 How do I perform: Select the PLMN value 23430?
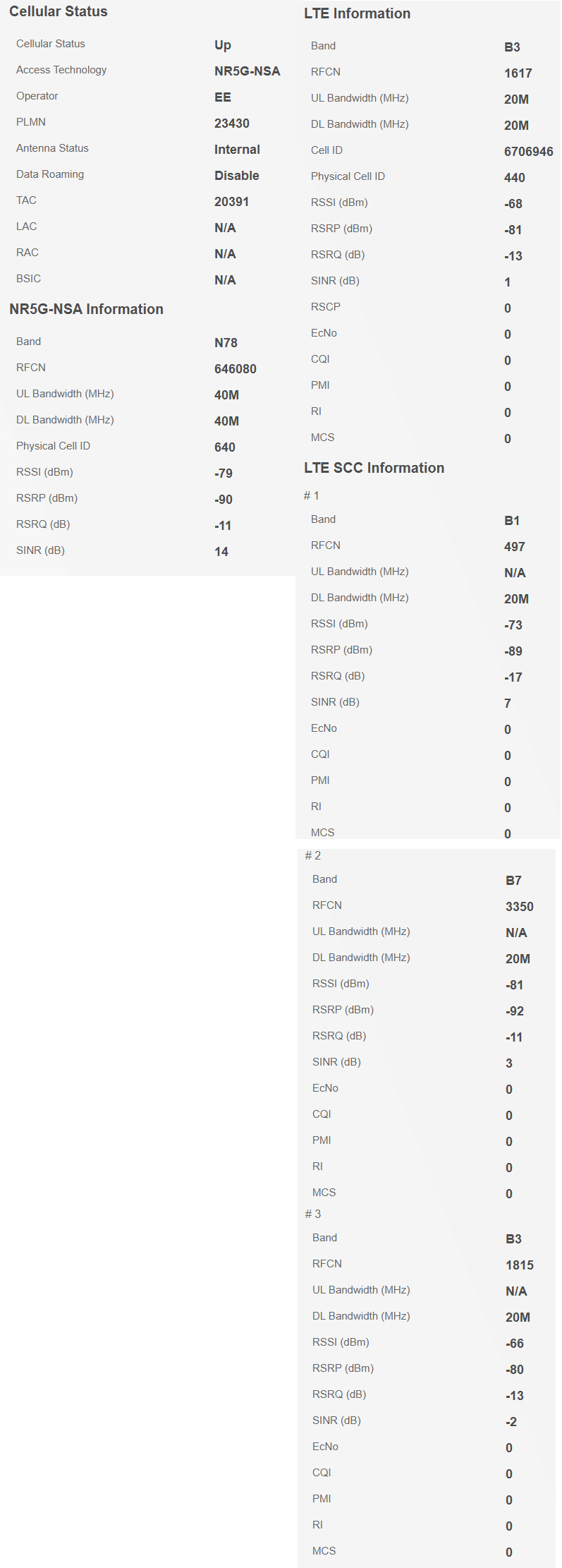coord(232,123)
